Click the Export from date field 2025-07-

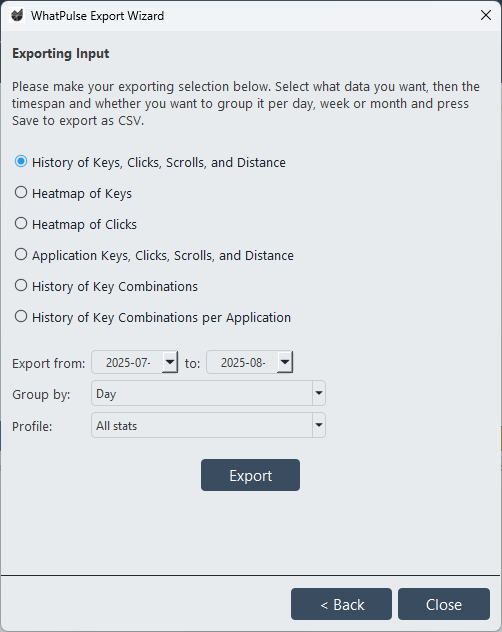127,362
